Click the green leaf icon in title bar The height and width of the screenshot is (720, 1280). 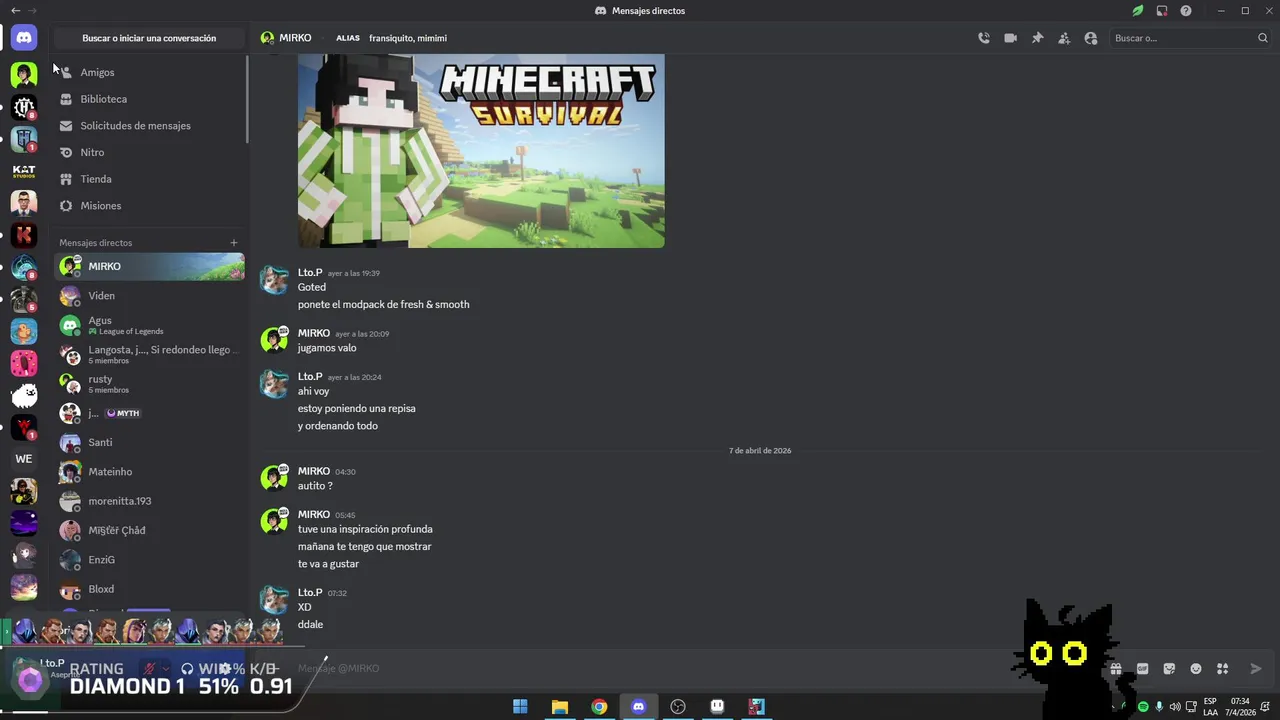(x=1138, y=11)
